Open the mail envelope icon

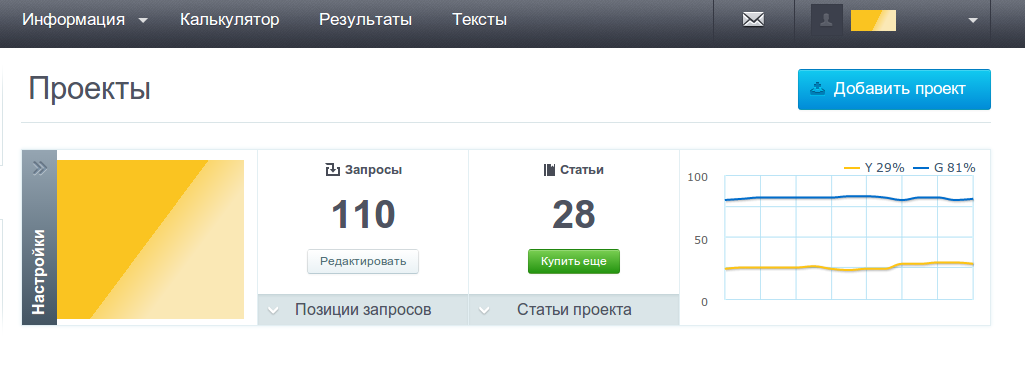753,20
